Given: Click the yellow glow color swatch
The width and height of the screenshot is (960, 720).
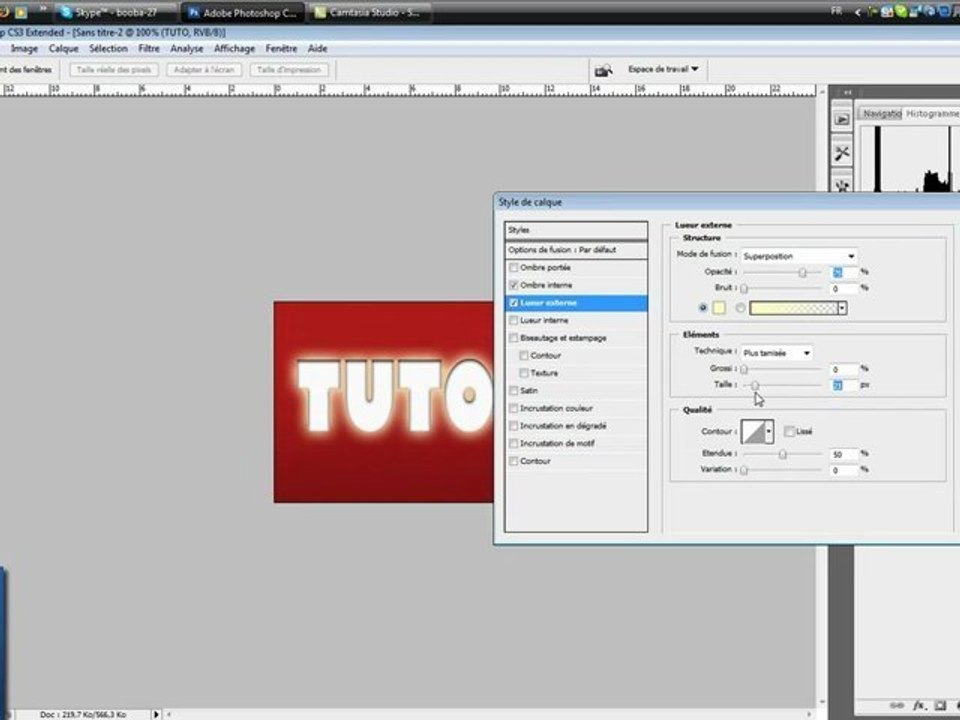Looking at the screenshot, I should coord(719,308).
